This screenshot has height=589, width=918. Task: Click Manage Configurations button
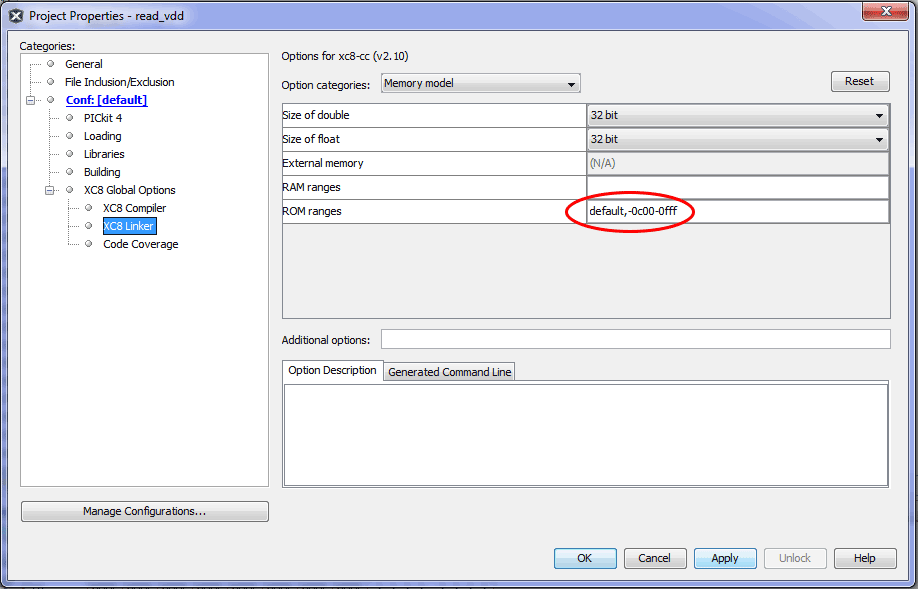(x=145, y=511)
